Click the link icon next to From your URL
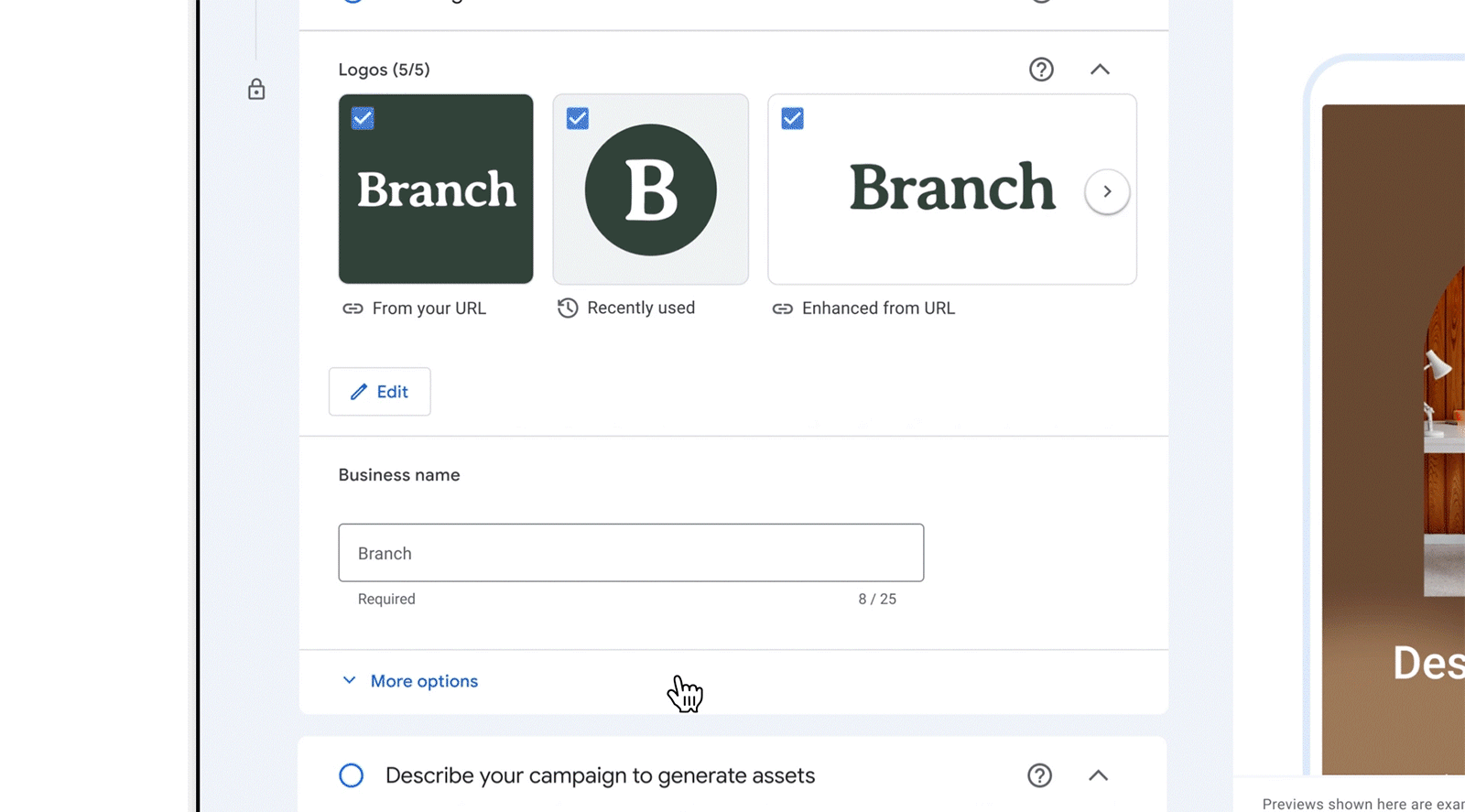The image size is (1465, 812). pos(353,309)
